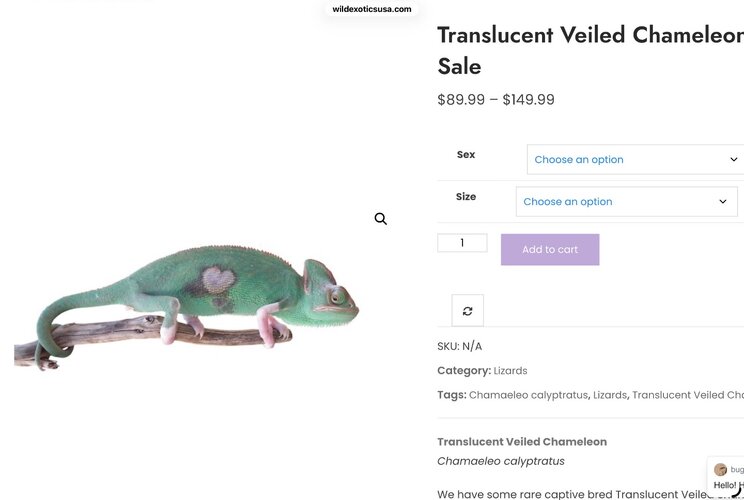
Task: Click the compare refresh arrows icon
Action: point(467,311)
